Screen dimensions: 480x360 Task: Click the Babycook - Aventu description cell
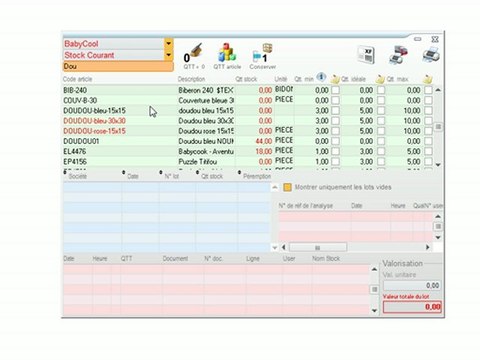point(206,151)
